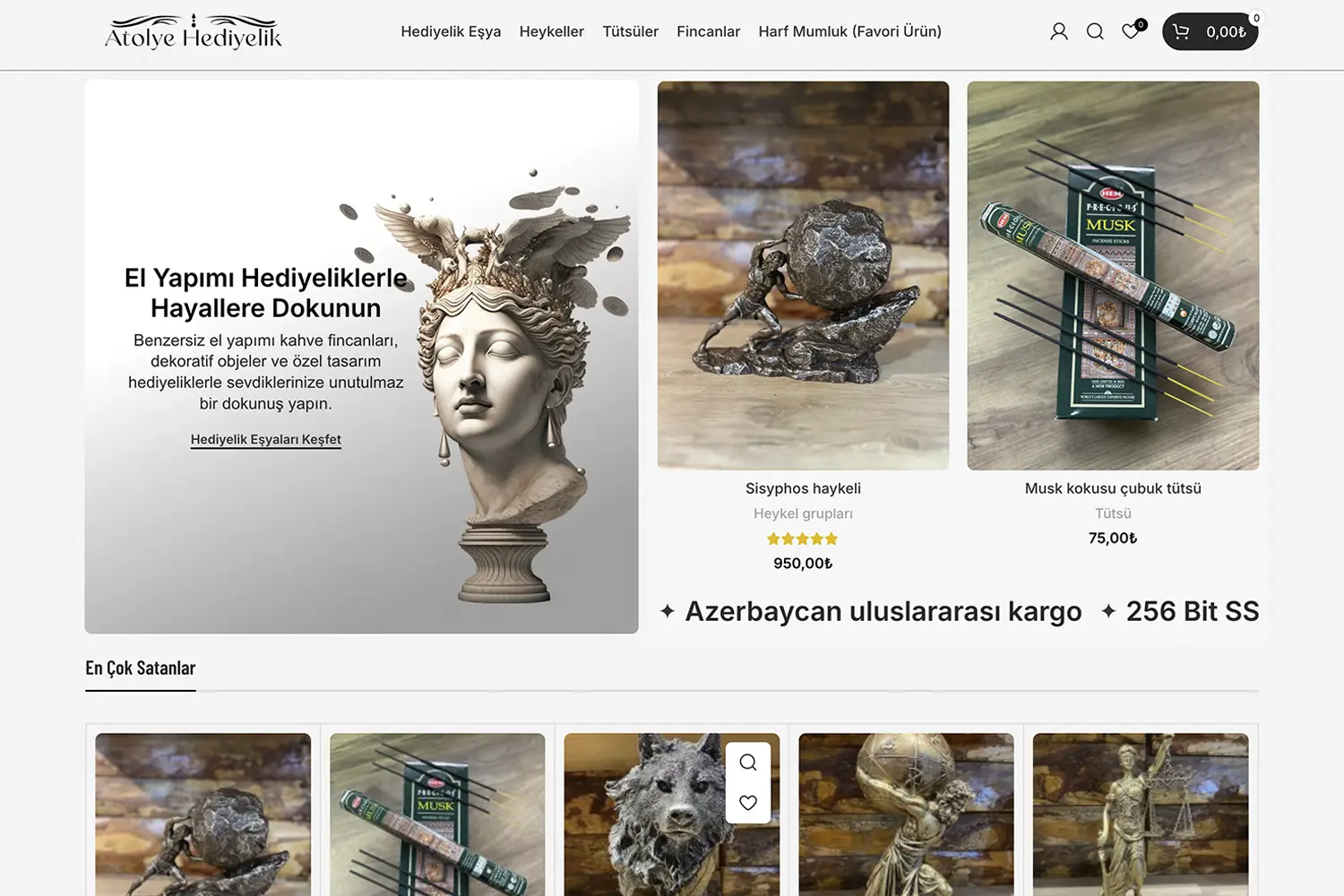Click quick view magnifier on wolf statue
This screenshot has width=1344, height=896.
748,762
